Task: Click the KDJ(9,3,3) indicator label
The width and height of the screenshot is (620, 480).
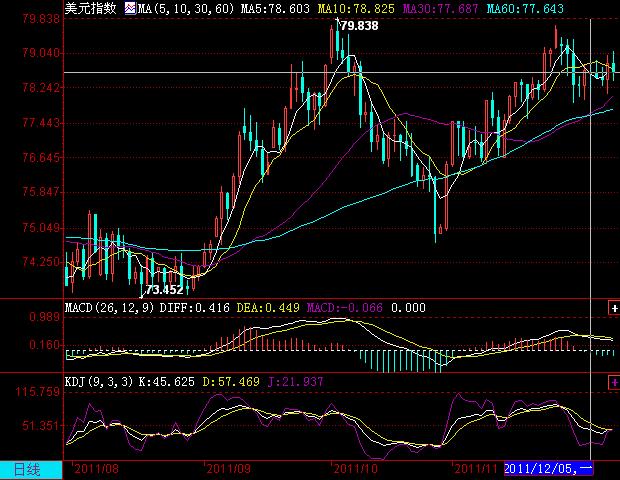Action: pos(99,382)
